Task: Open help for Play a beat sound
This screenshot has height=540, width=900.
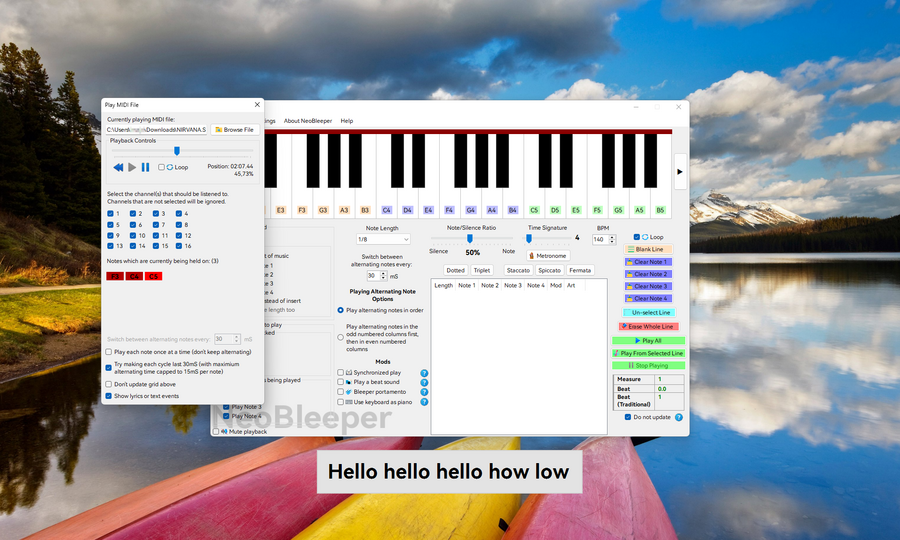Action: tap(424, 383)
